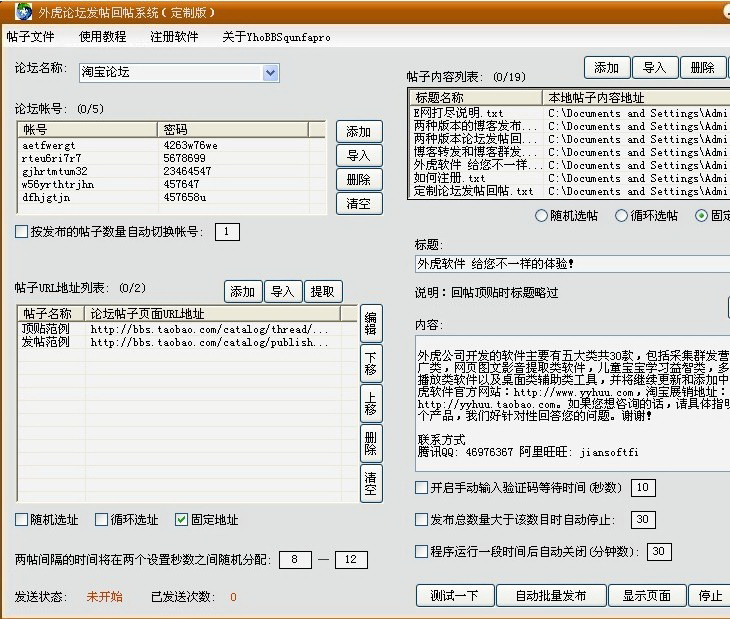The image size is (730, 619).
Task: Select the 随机选帖 radio button
Action: click(542, 215)
